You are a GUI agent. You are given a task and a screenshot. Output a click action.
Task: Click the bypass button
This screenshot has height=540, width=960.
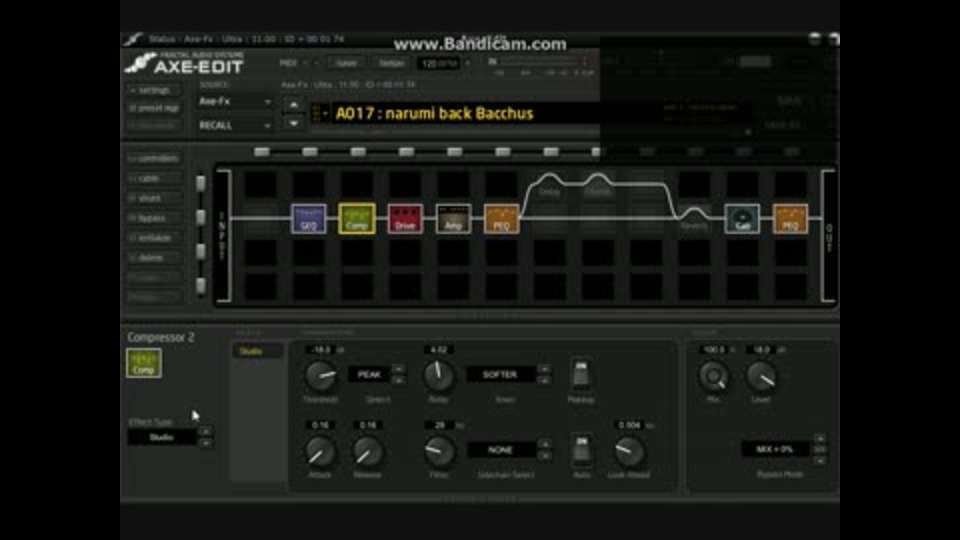tap(154, 218)
